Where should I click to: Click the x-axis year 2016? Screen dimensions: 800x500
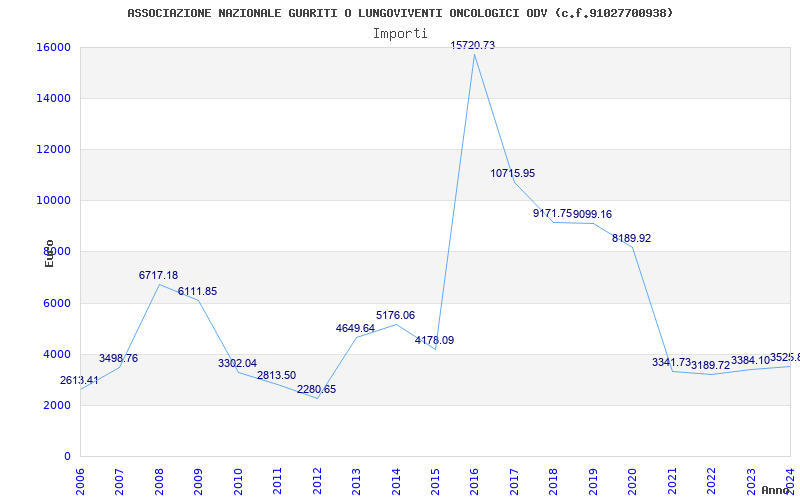click(474, 481)
